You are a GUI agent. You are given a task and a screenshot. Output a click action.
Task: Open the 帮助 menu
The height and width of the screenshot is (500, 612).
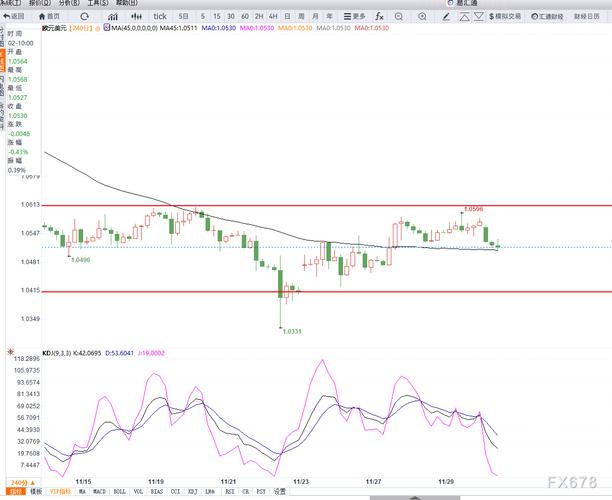[126, 3]
